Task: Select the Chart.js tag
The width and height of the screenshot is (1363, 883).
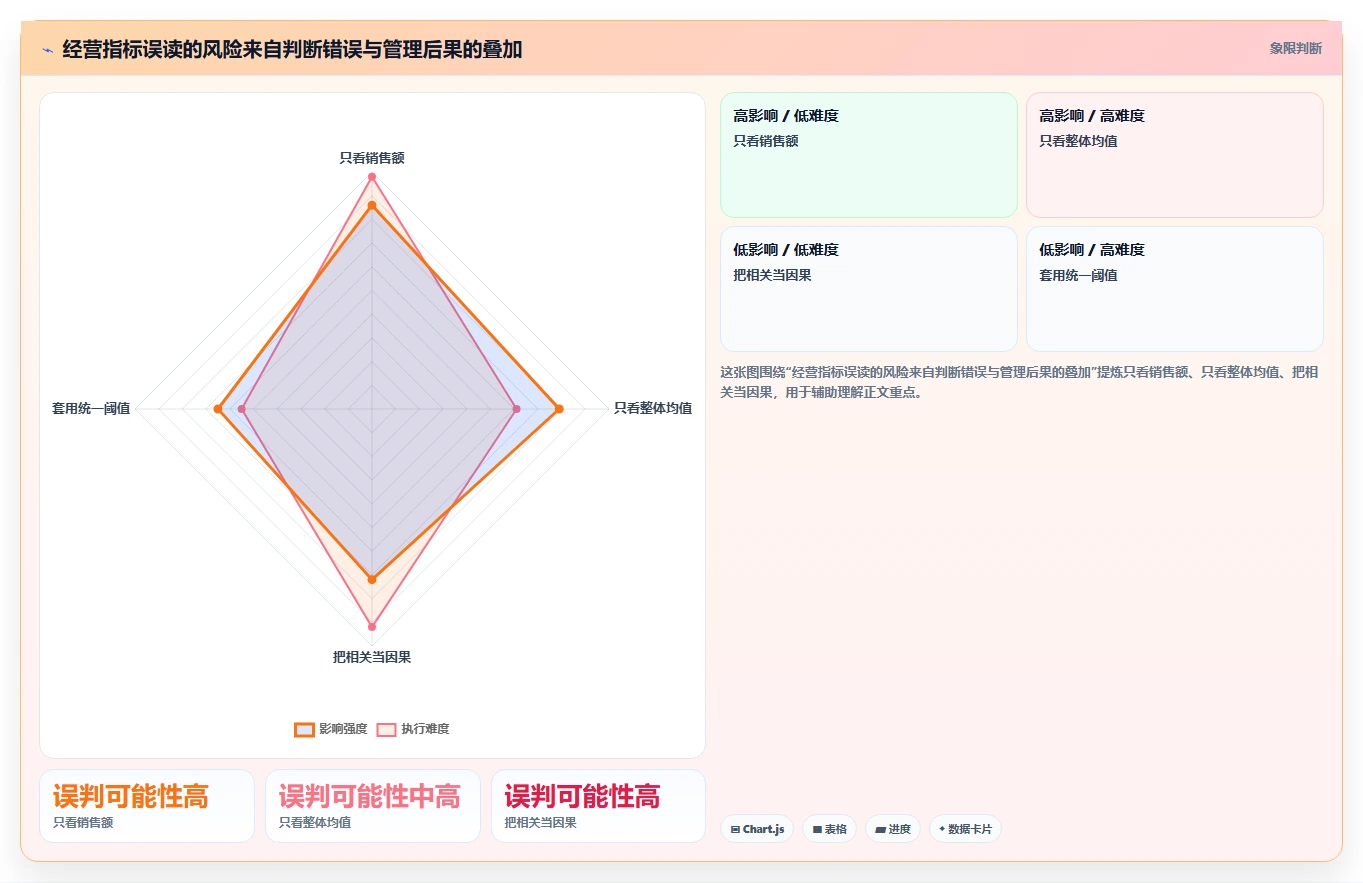Action: pos(757,829)
